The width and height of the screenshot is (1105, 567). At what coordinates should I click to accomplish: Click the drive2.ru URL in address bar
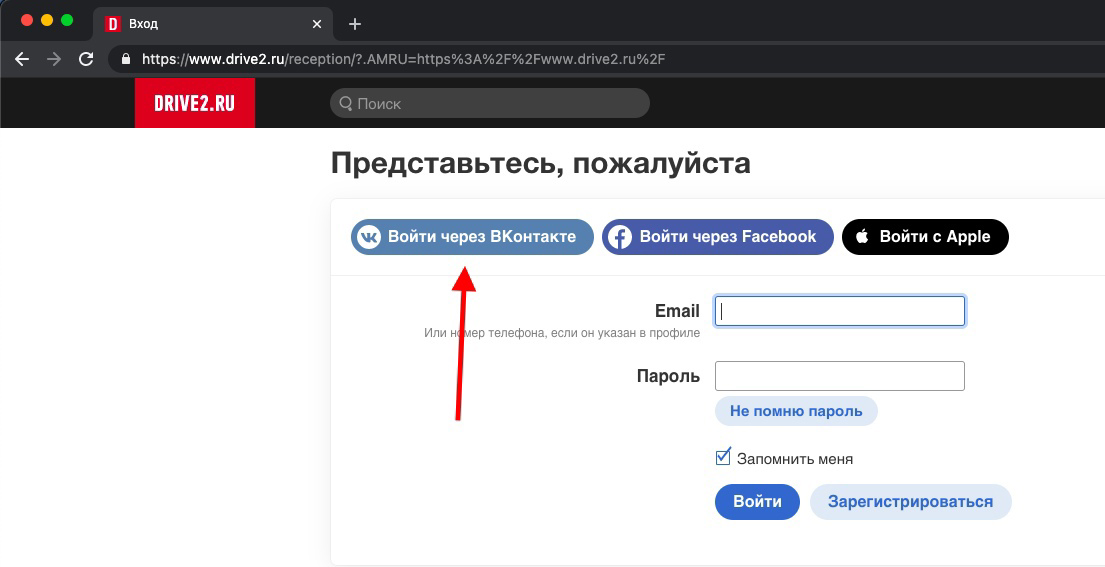pyautogui.click(x=404, y=59)
